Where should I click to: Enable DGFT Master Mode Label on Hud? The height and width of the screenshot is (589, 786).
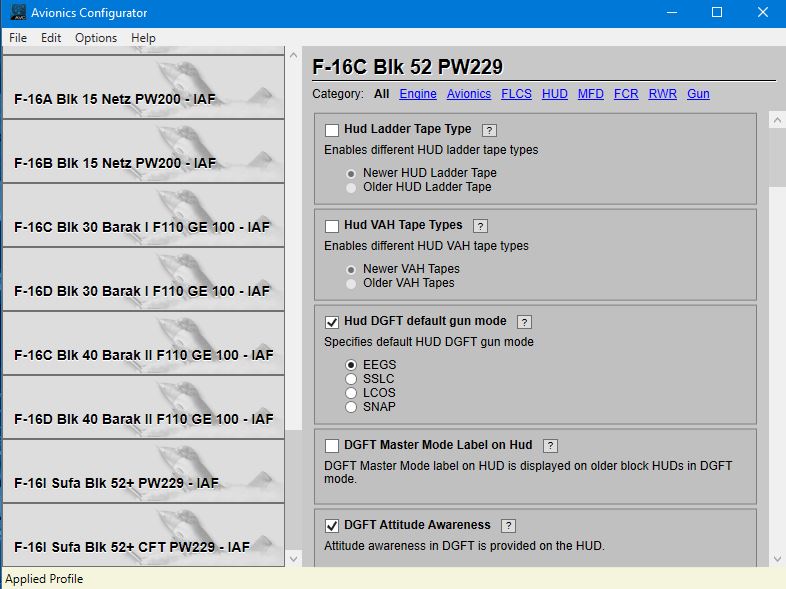331,446
